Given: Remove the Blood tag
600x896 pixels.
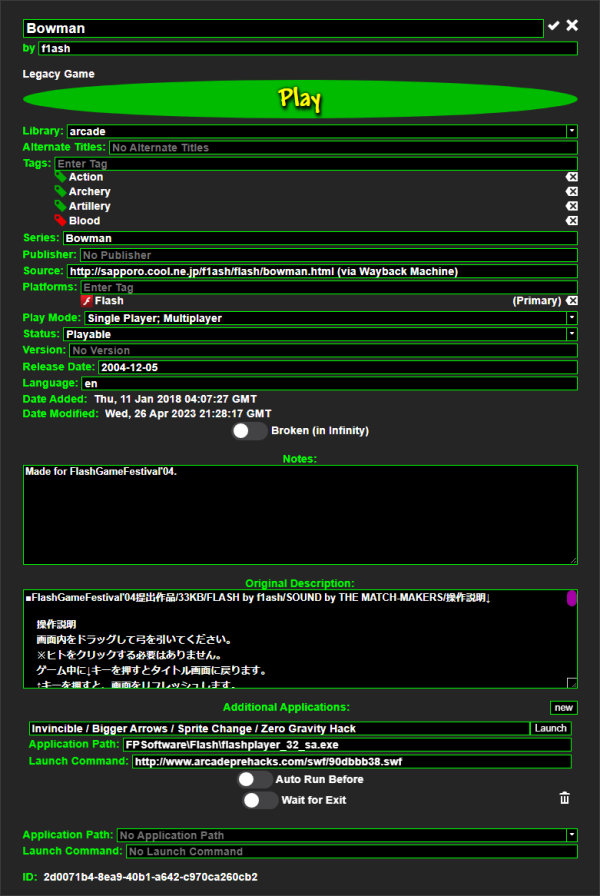Looking at the screenshot, I should pos(571,221).
